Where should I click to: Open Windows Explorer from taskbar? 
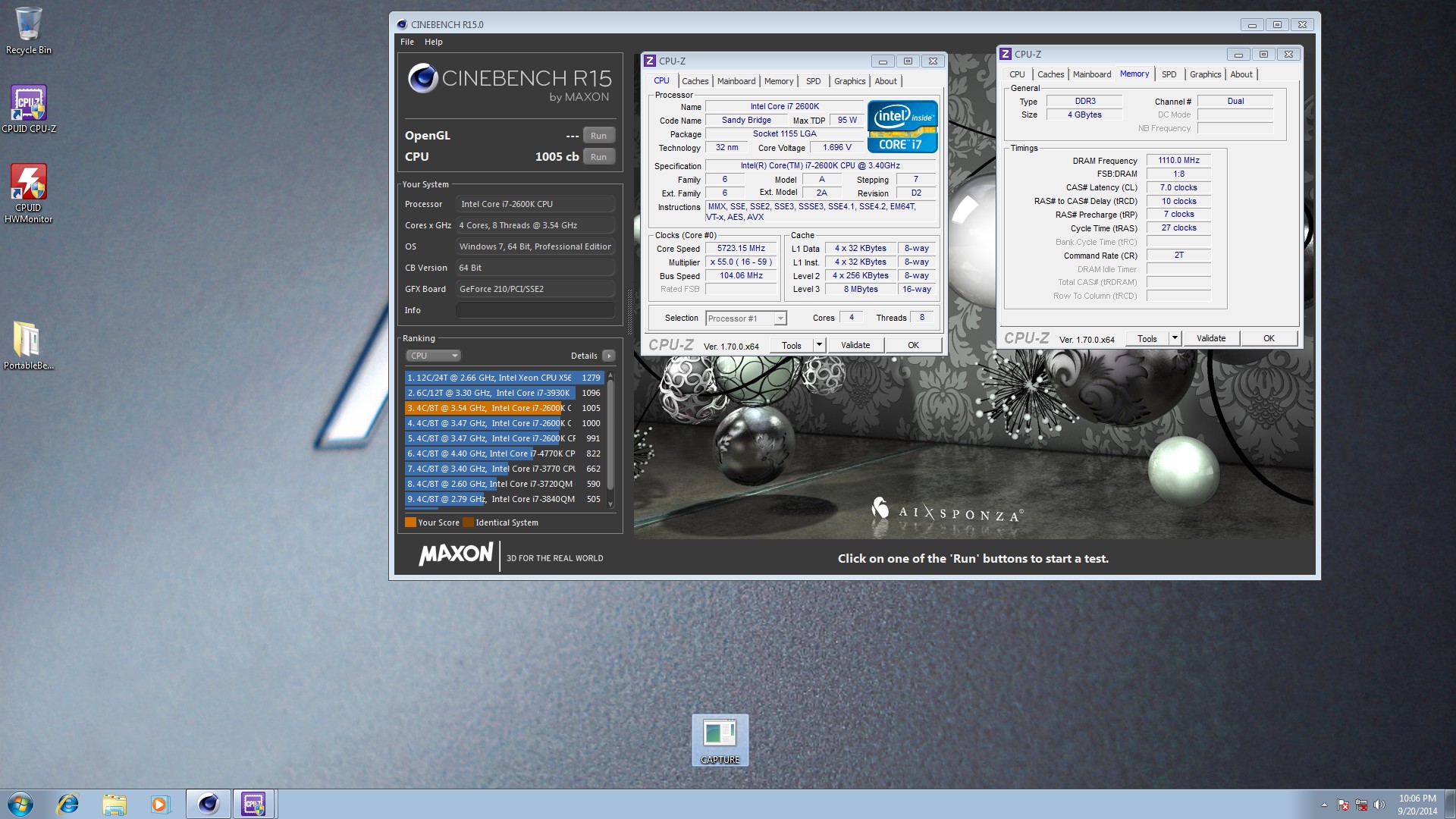click(114, 804)
